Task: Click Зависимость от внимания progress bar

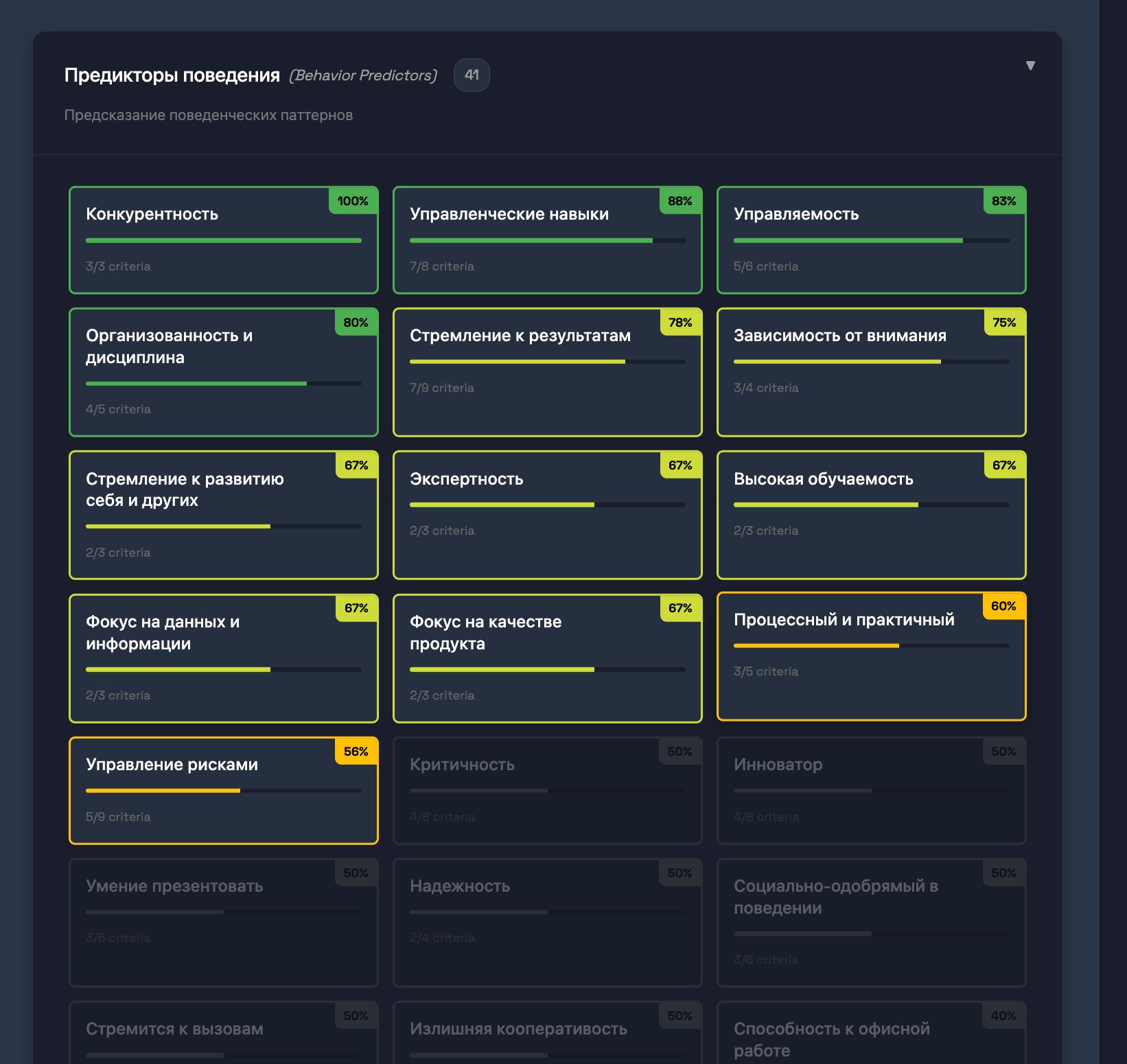Action: click(871, 362)
